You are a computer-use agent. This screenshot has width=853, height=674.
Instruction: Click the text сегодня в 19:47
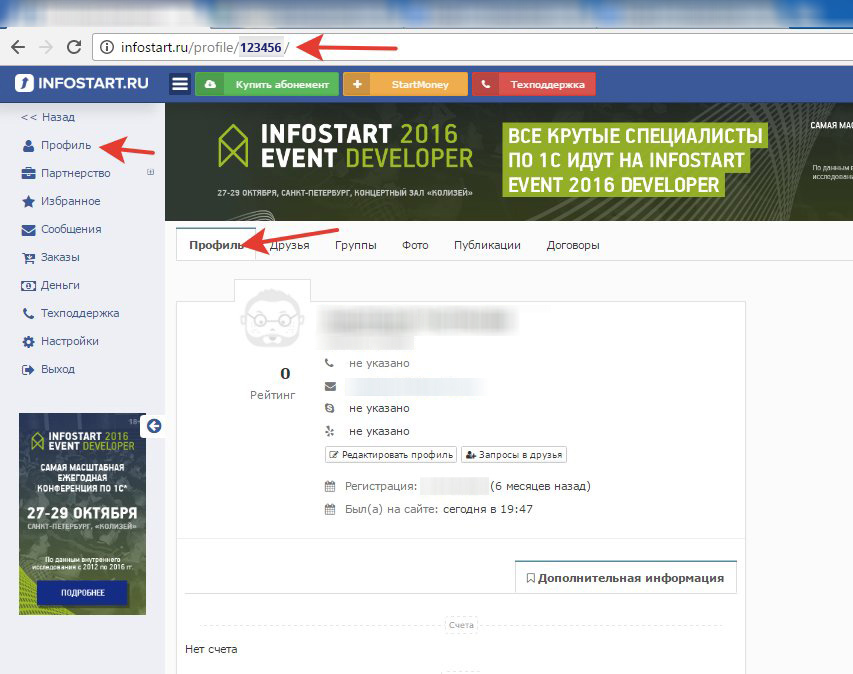[488, 509]
